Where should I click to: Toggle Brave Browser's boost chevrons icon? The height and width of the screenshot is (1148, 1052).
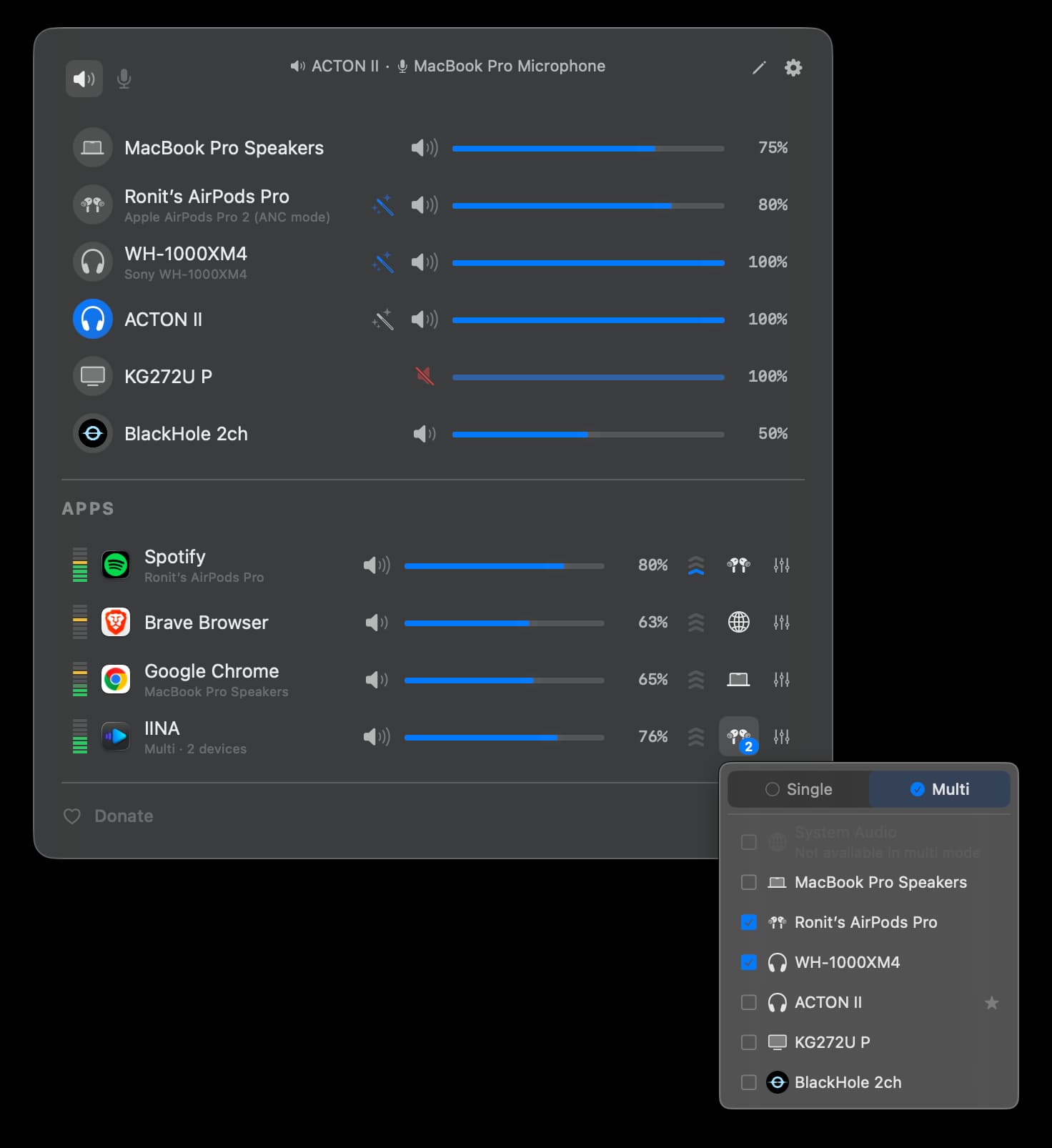(x=696, y=623)
